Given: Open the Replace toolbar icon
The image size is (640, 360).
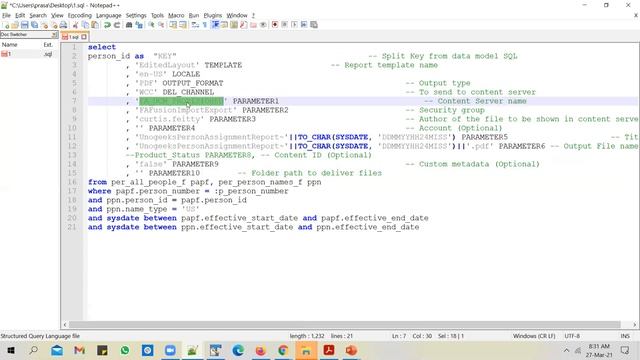Looking at the screenshot, I should coord(139,25).
